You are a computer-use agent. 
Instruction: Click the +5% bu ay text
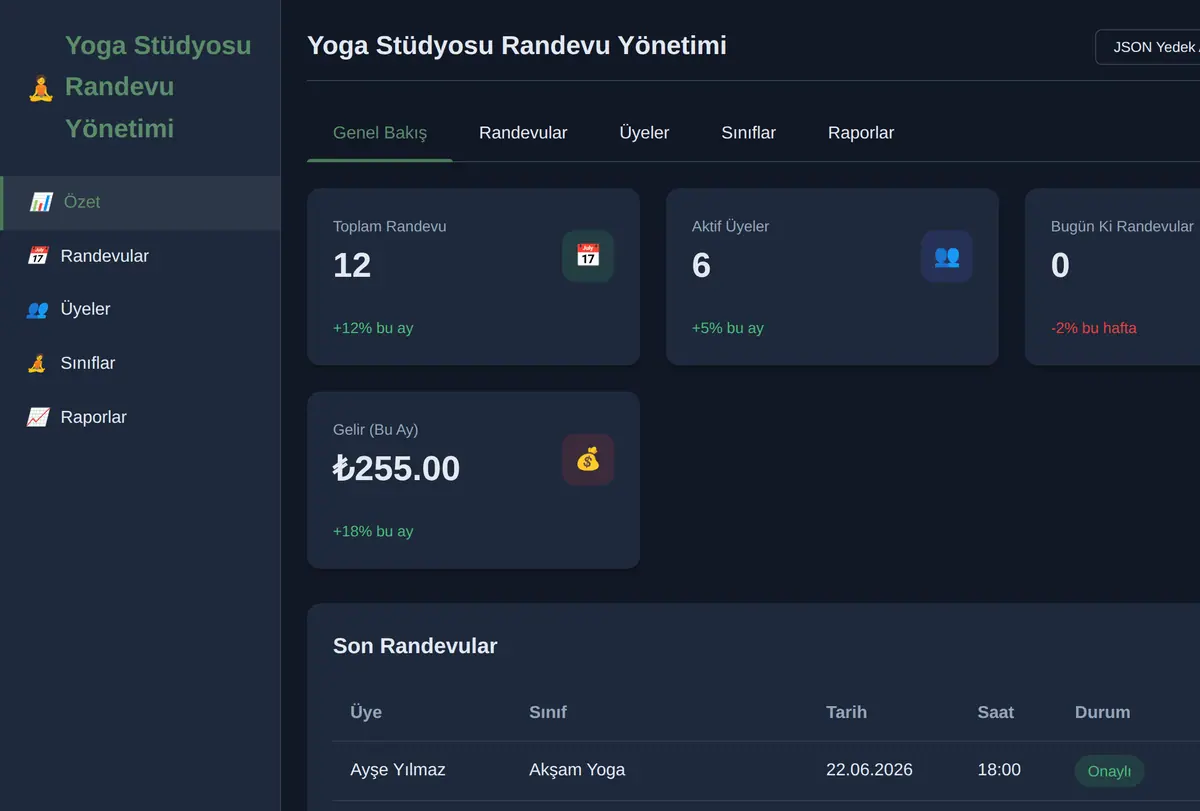(728, 328)
